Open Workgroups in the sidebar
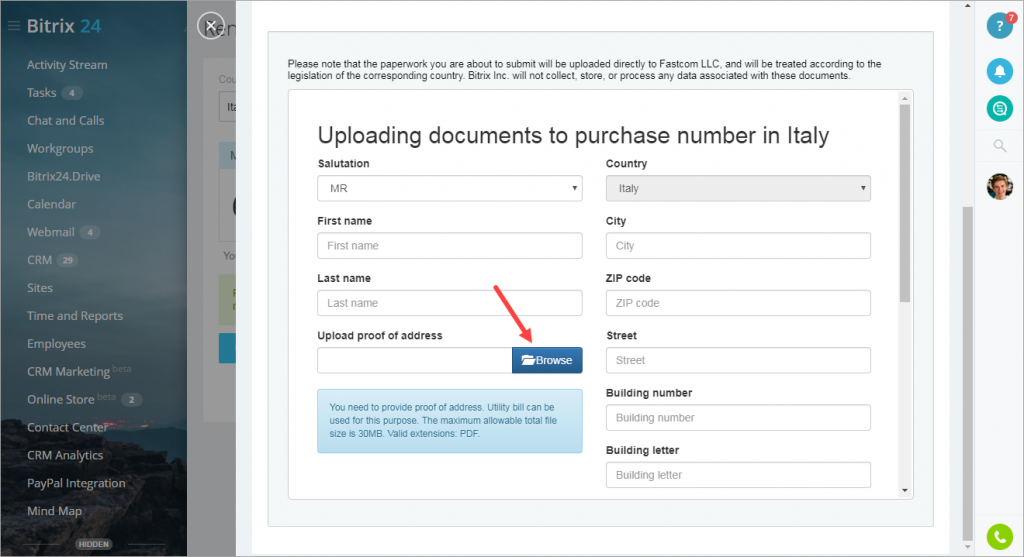The image size is (1024, 557). click(60, 148)
